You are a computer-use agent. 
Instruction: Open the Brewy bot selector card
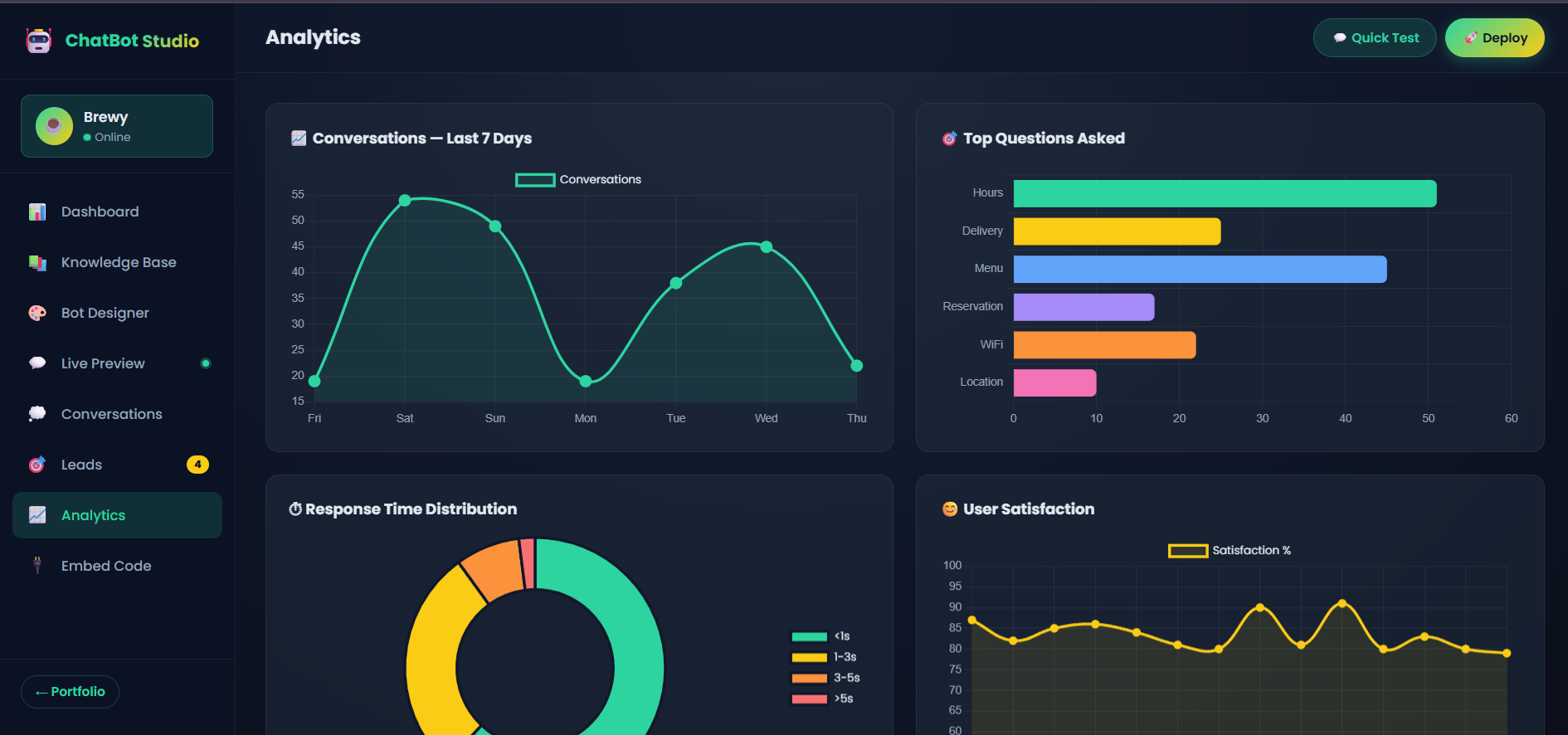[117, 126]
